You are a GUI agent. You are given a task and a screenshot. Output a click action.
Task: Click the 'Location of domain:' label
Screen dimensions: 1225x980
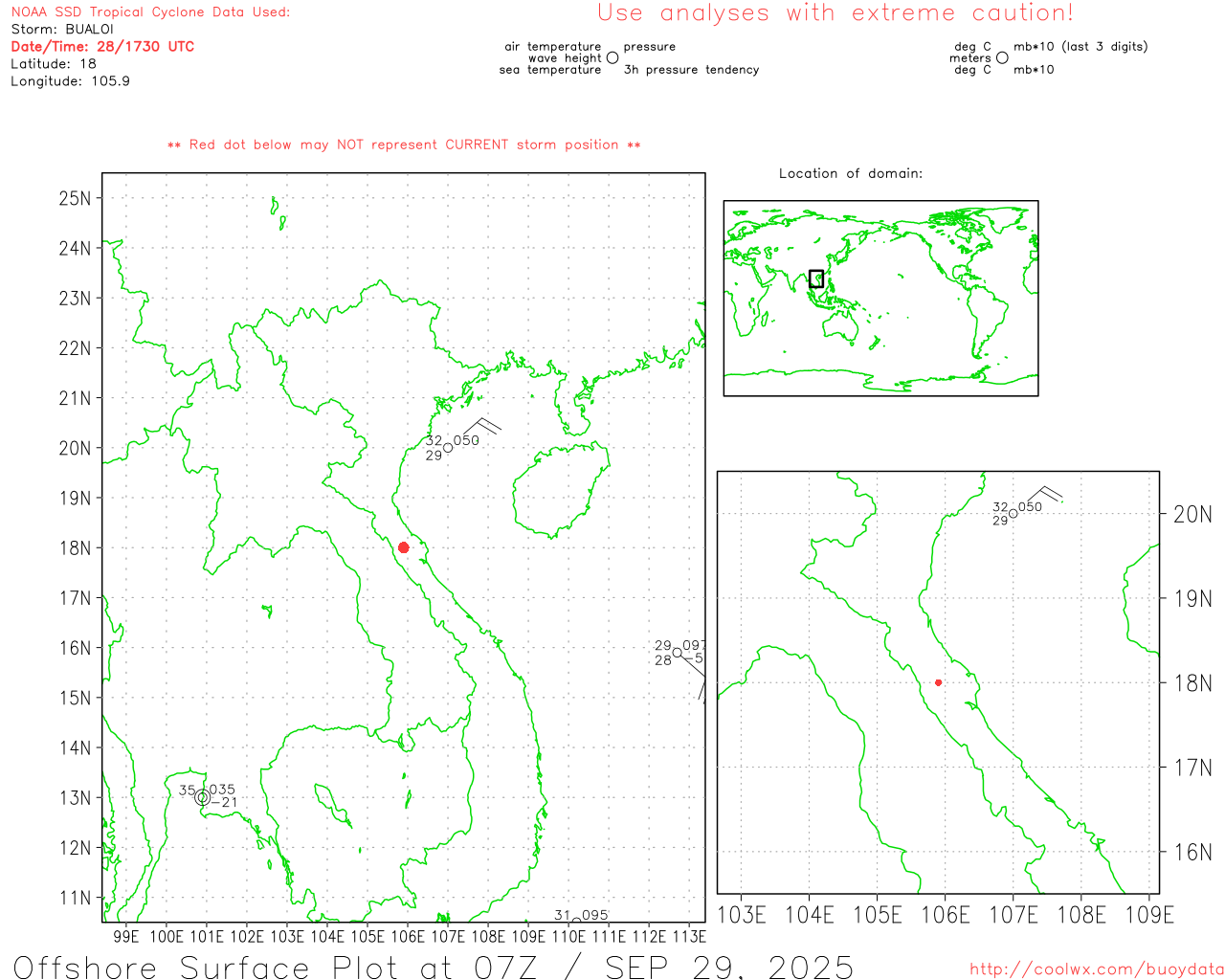851,173
